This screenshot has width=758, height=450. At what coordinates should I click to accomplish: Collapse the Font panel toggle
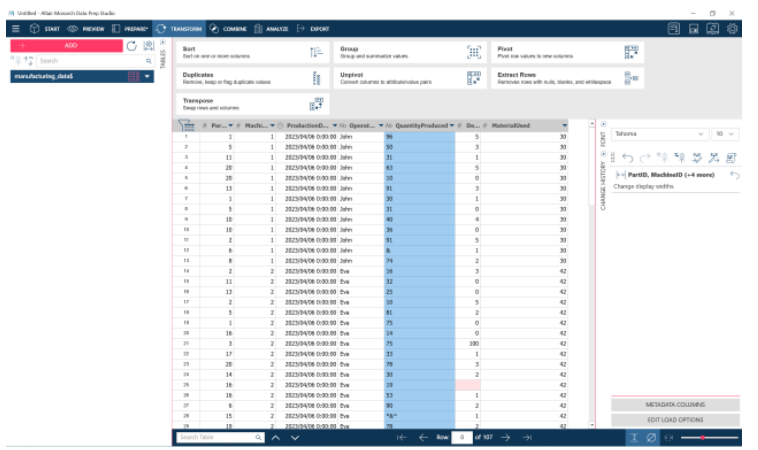tap(603, 125)
